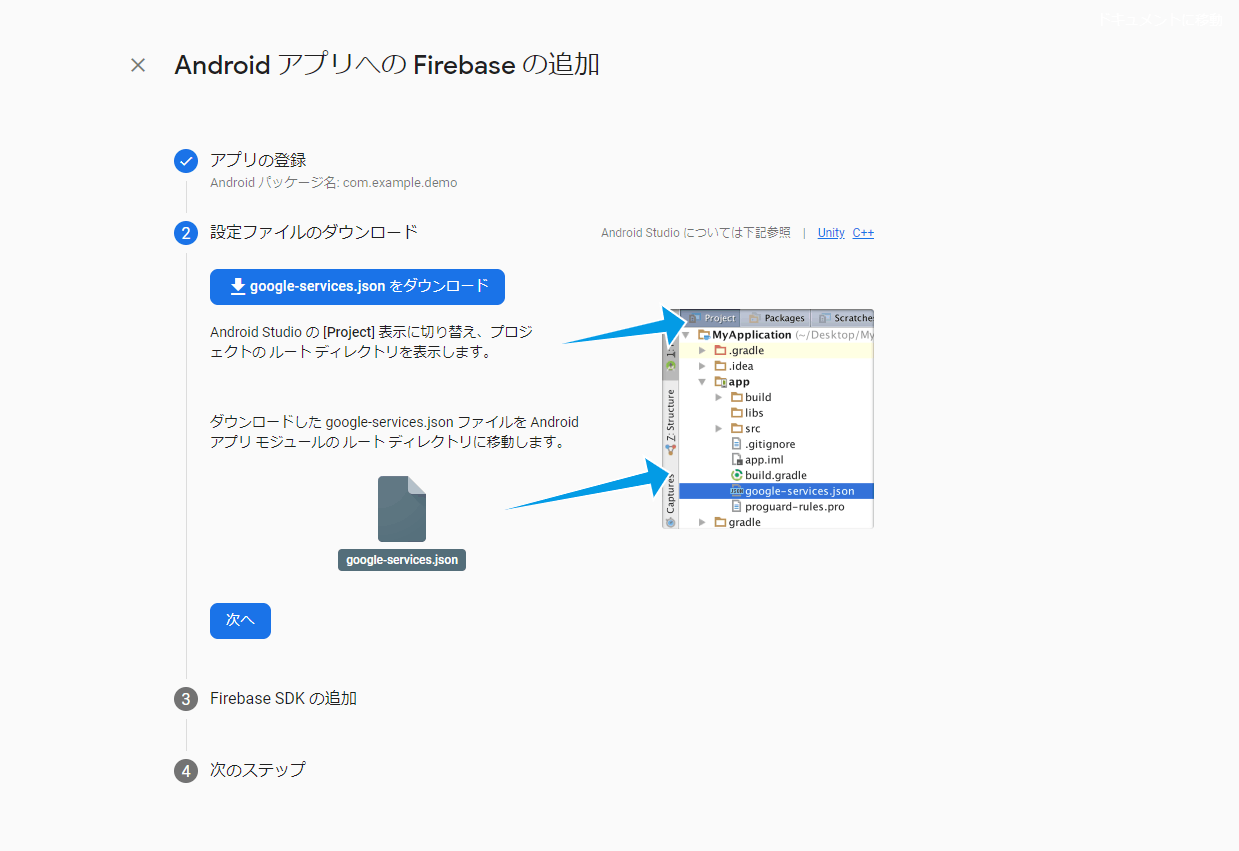Click the Android Studio については下記参照 text
The height and width of the screenshot is (851, 1239).
pos(696,233)
